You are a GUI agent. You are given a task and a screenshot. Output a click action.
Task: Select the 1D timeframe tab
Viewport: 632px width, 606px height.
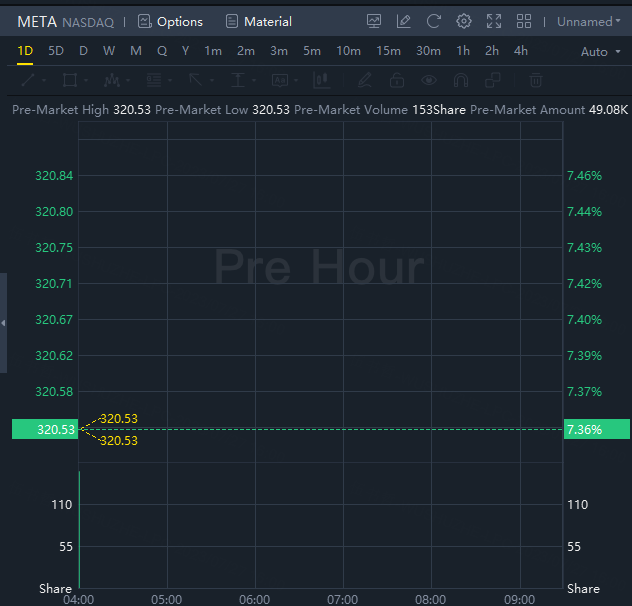25,51
